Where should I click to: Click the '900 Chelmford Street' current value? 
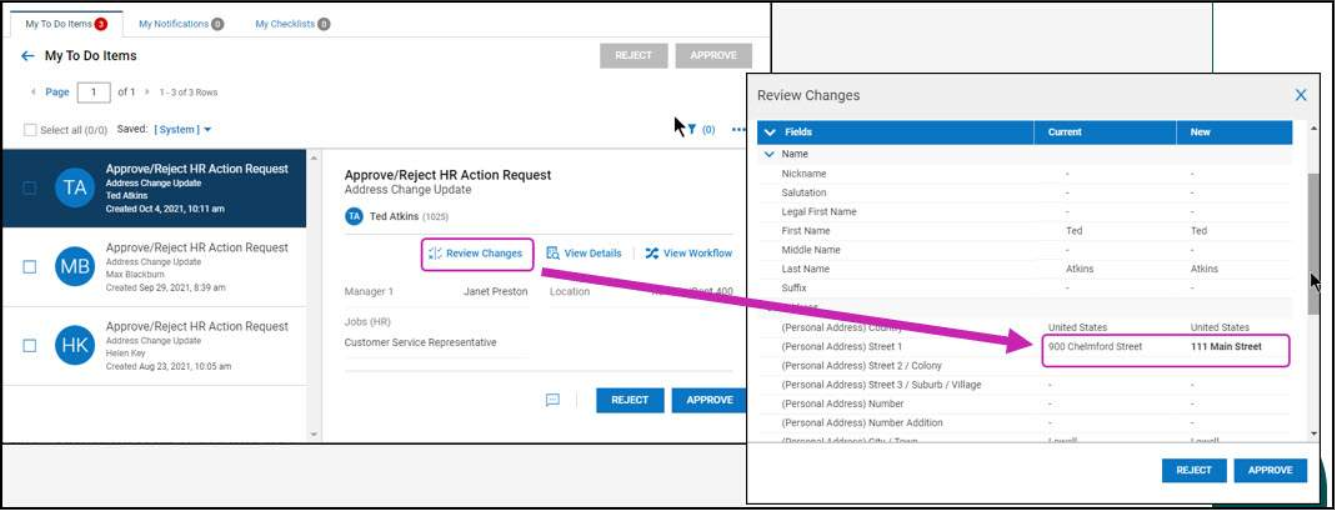tap(1095, 347)
